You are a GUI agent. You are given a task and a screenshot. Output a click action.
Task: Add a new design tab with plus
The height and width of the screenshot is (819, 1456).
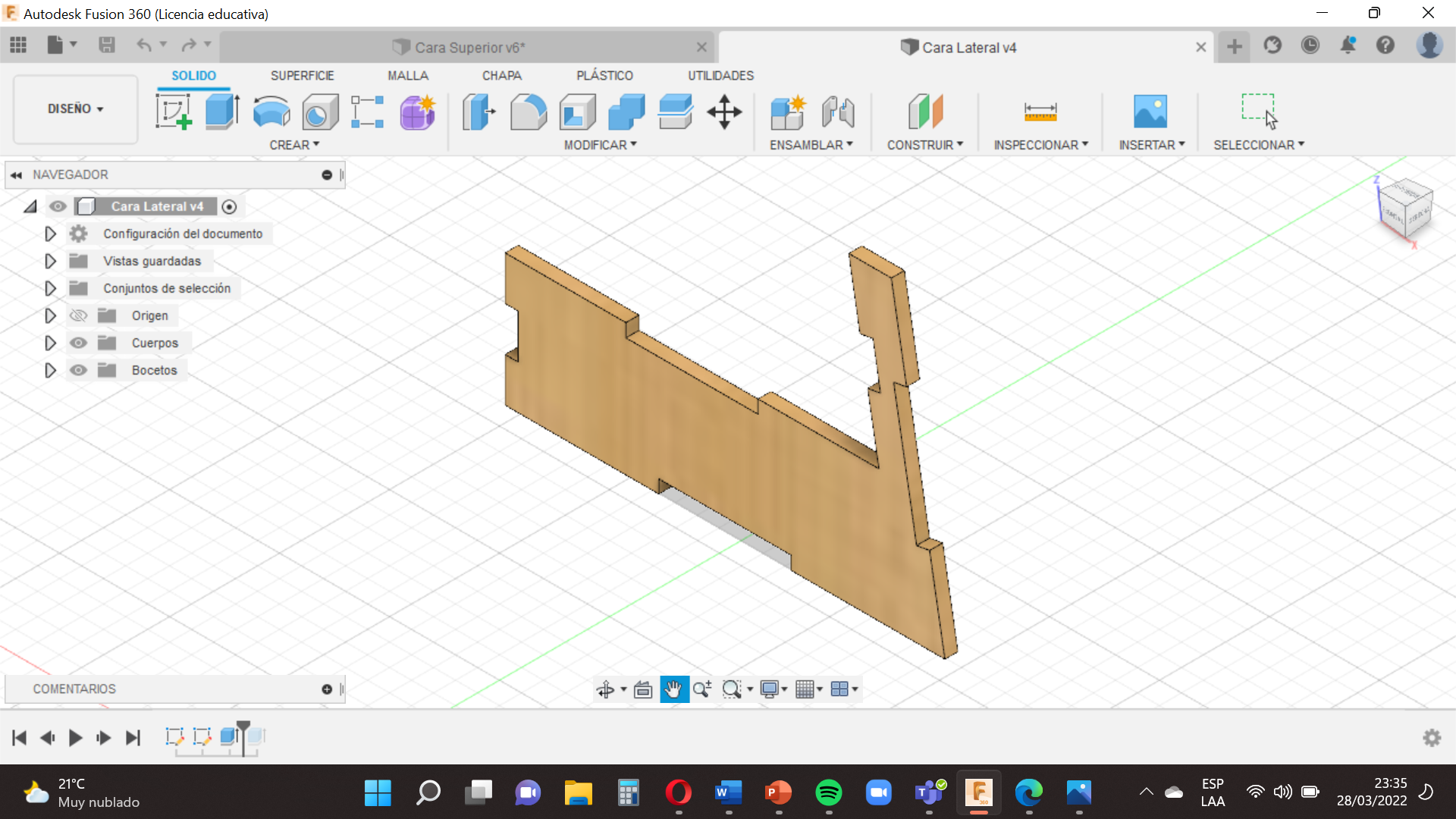coord(1235,46)
